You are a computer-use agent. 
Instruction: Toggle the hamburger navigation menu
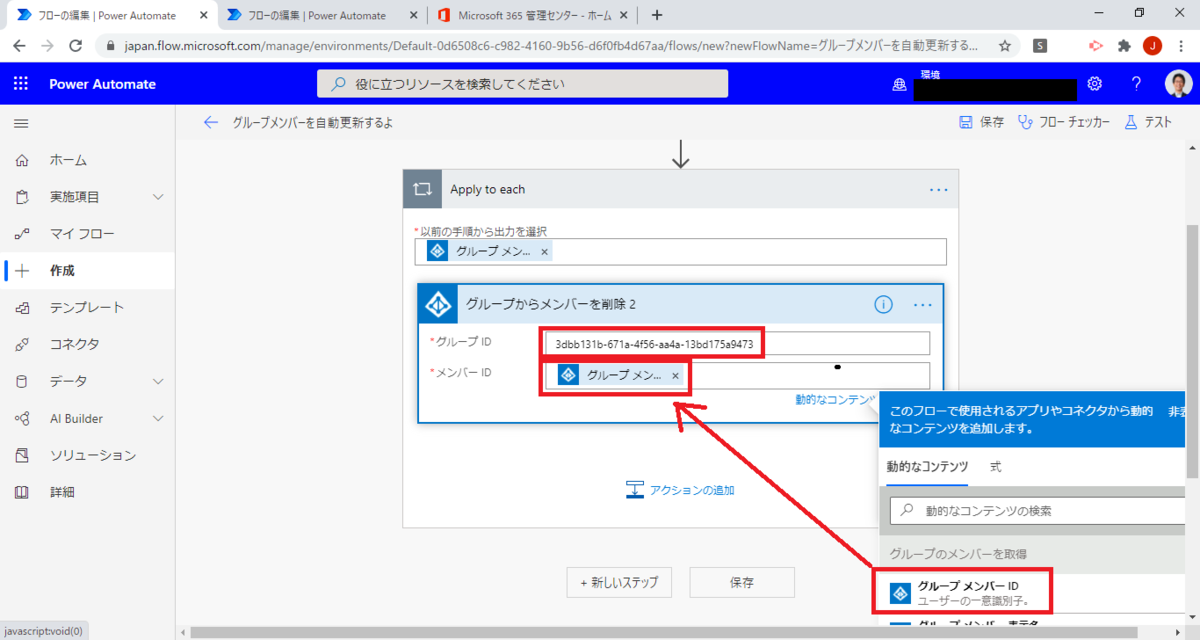point(21,123)
